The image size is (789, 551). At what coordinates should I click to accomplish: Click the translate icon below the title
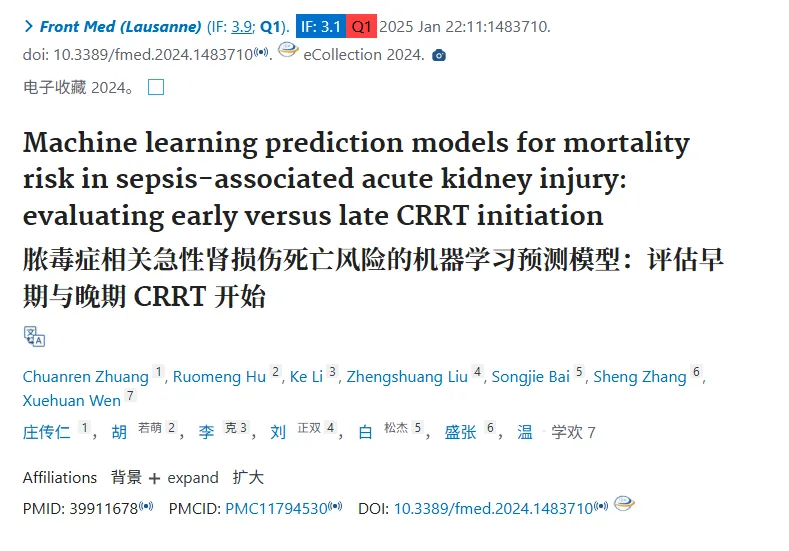pyautogui.click(x=34, y=337)
